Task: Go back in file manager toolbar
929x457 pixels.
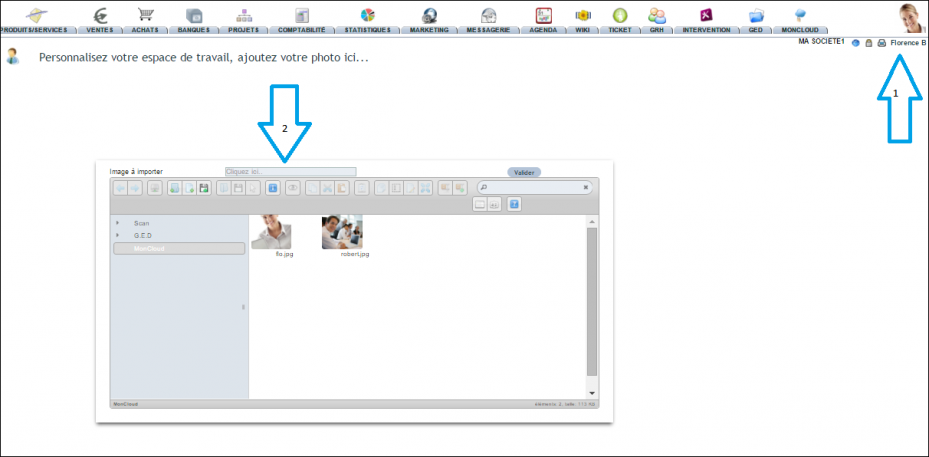Action: coord(120,188)
